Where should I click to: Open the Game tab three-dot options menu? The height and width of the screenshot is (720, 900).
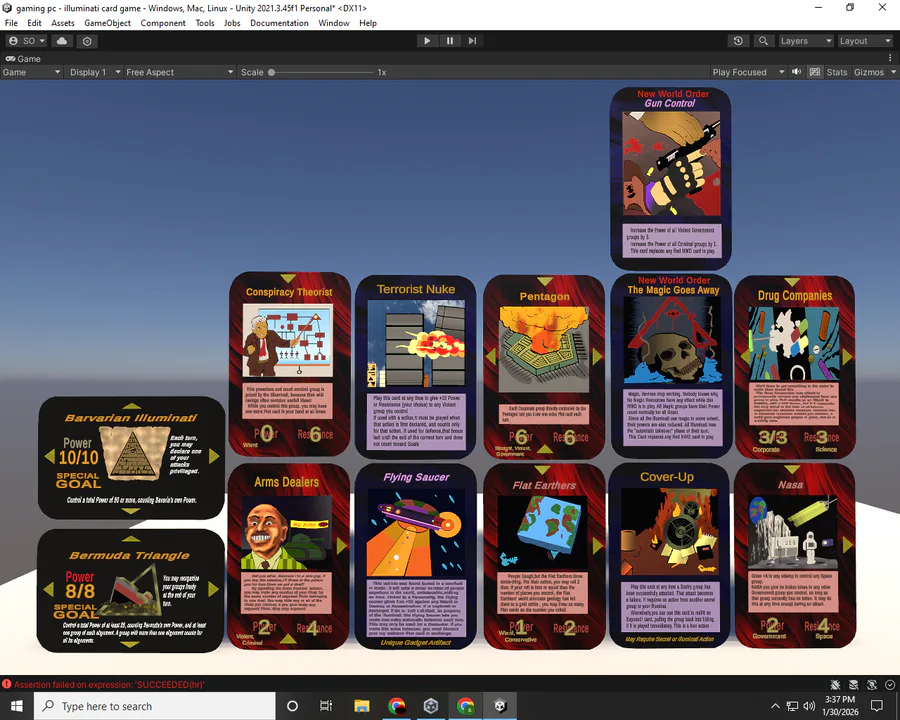[x=890, y=59]
